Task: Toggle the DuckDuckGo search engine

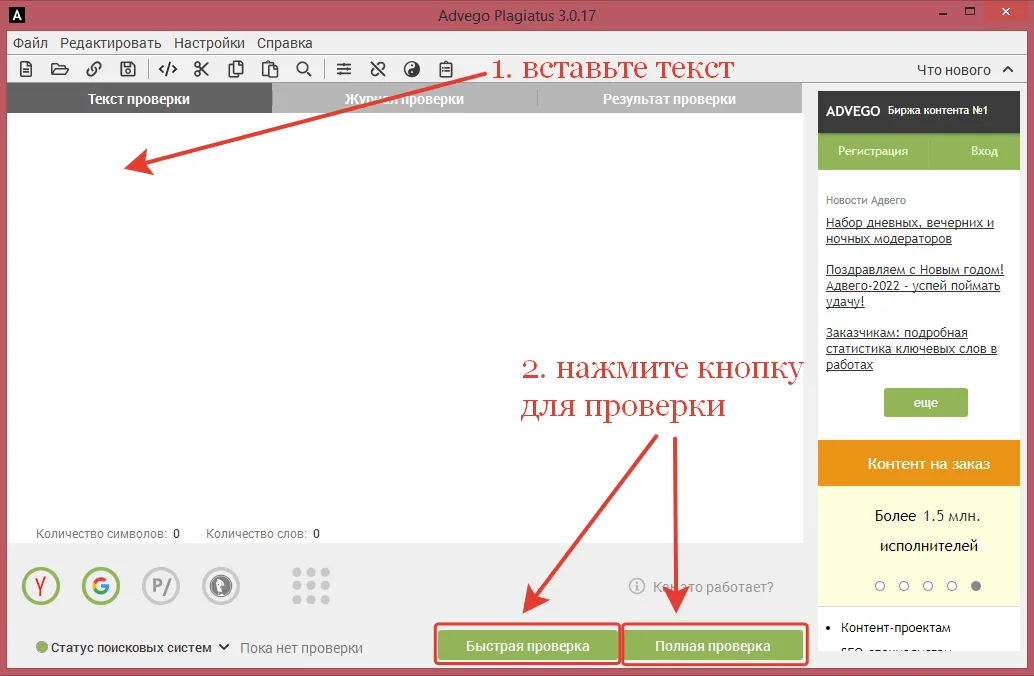Action: (x=220, y=586)
